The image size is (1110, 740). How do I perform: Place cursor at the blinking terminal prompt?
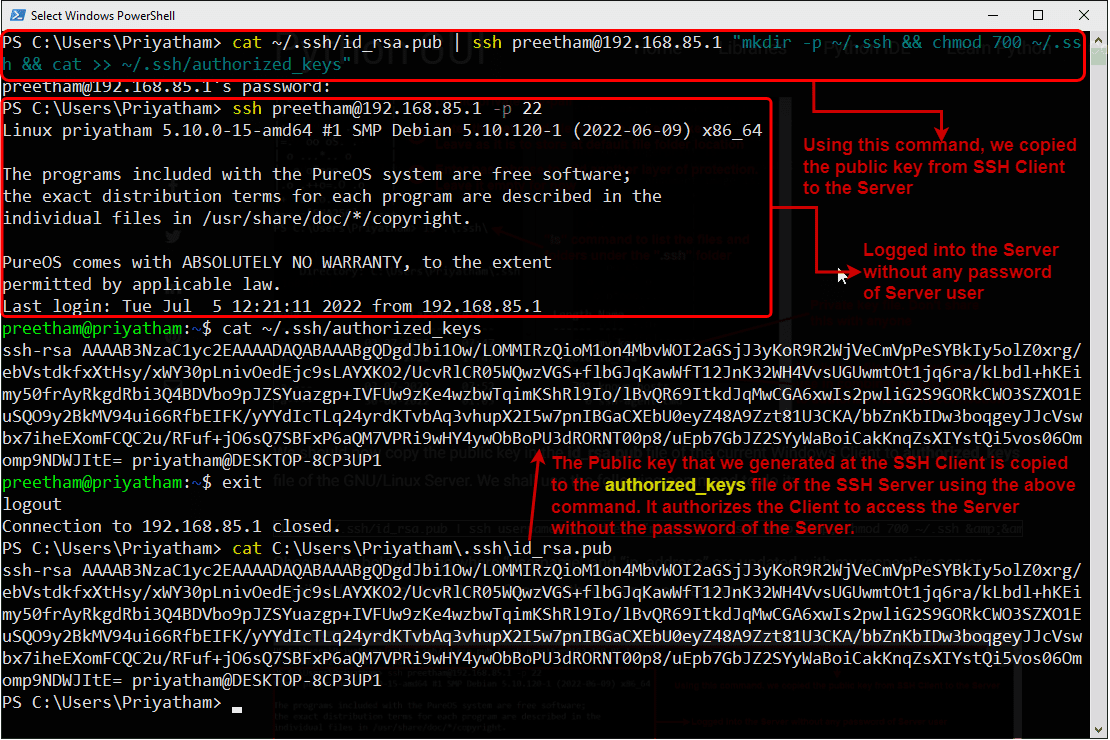click(x=235, y=707)
